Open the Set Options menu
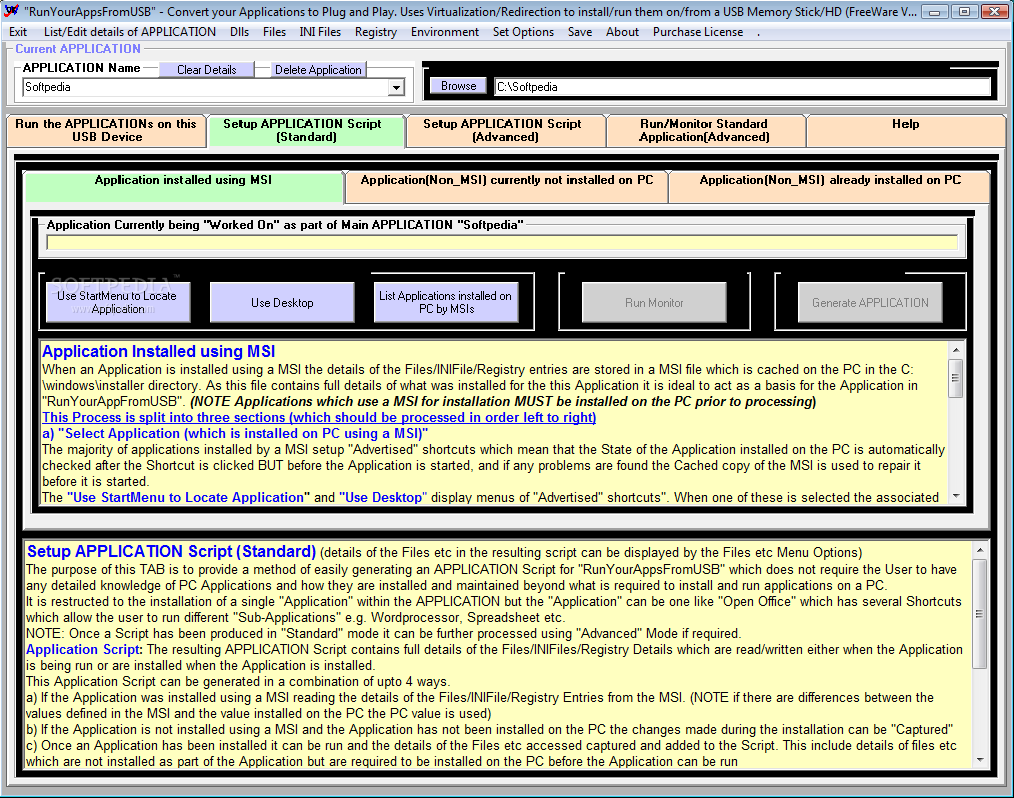Image resolution: width=1014 pixels, height=798 pixels. [x=523, y=32]
